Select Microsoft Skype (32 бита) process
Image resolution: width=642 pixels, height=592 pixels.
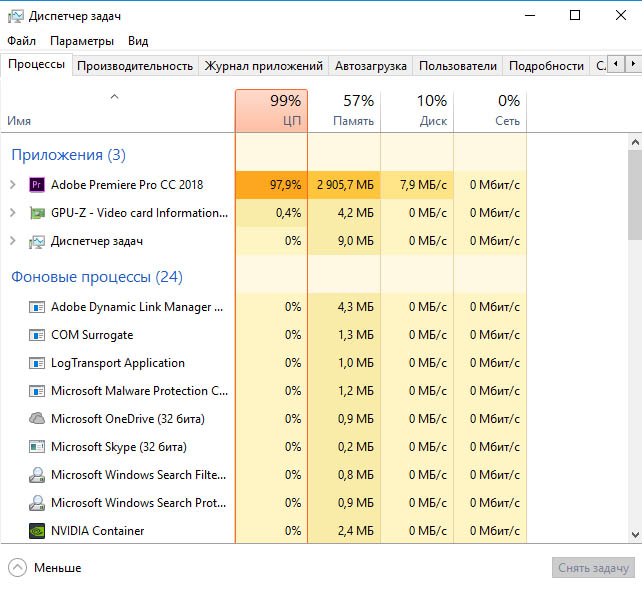[x=264, y=447]
